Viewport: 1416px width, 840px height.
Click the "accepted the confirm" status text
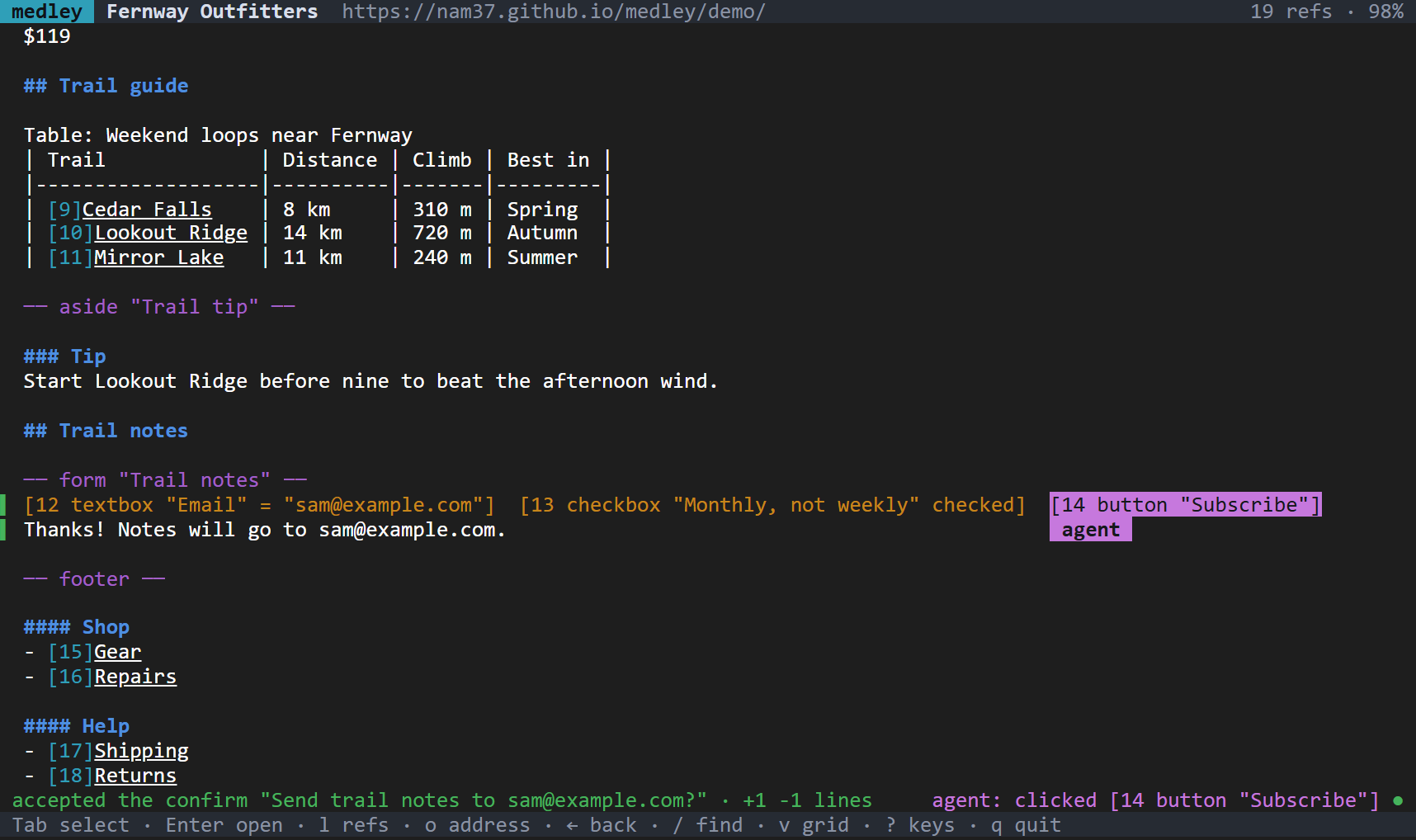[360, 800]
